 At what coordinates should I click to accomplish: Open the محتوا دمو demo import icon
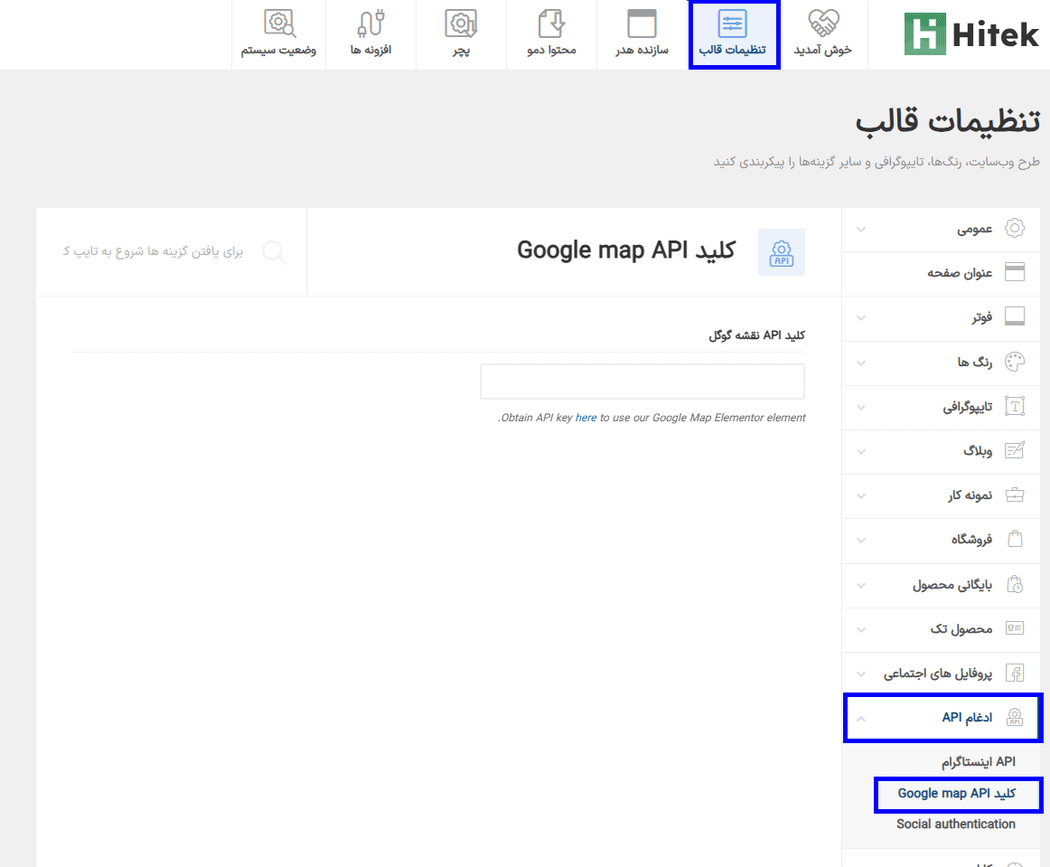pyautogui.click(x=551, y=23)
